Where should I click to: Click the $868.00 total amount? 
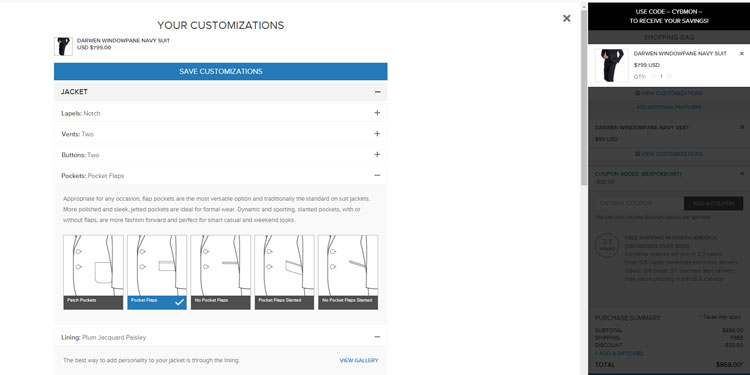coord(729,364)
